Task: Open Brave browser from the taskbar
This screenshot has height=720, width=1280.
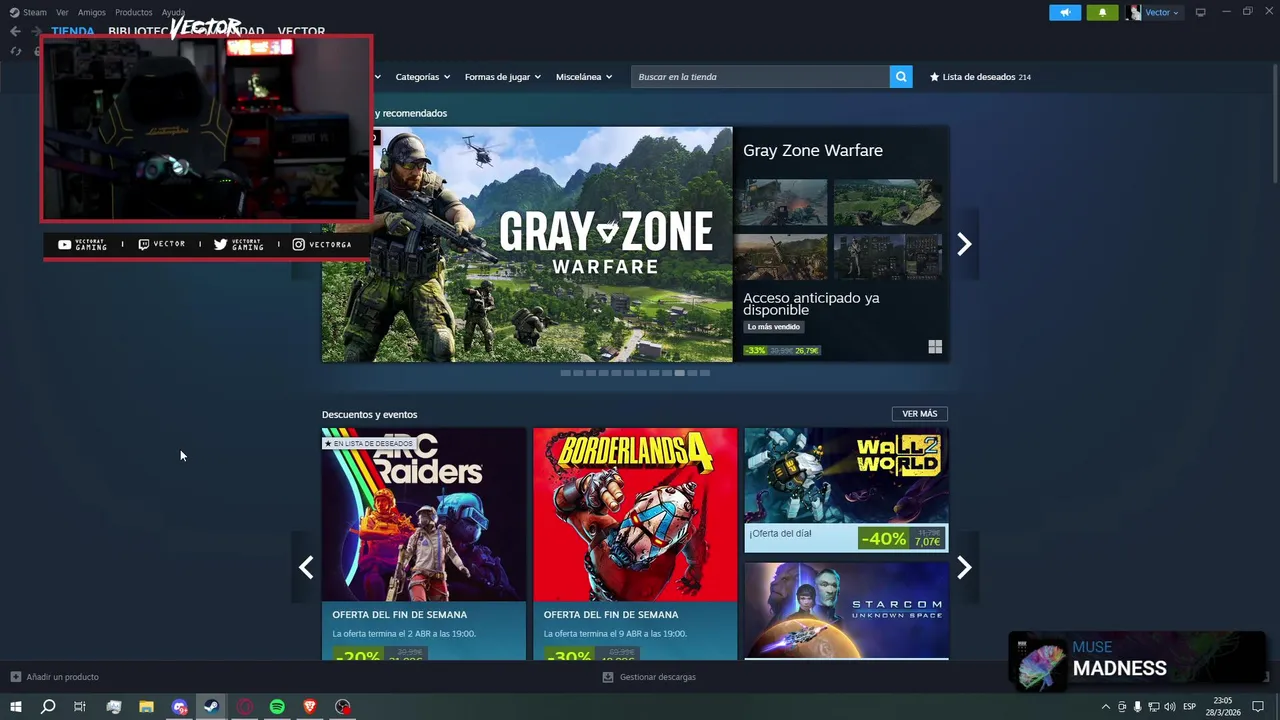Action: 310,707
